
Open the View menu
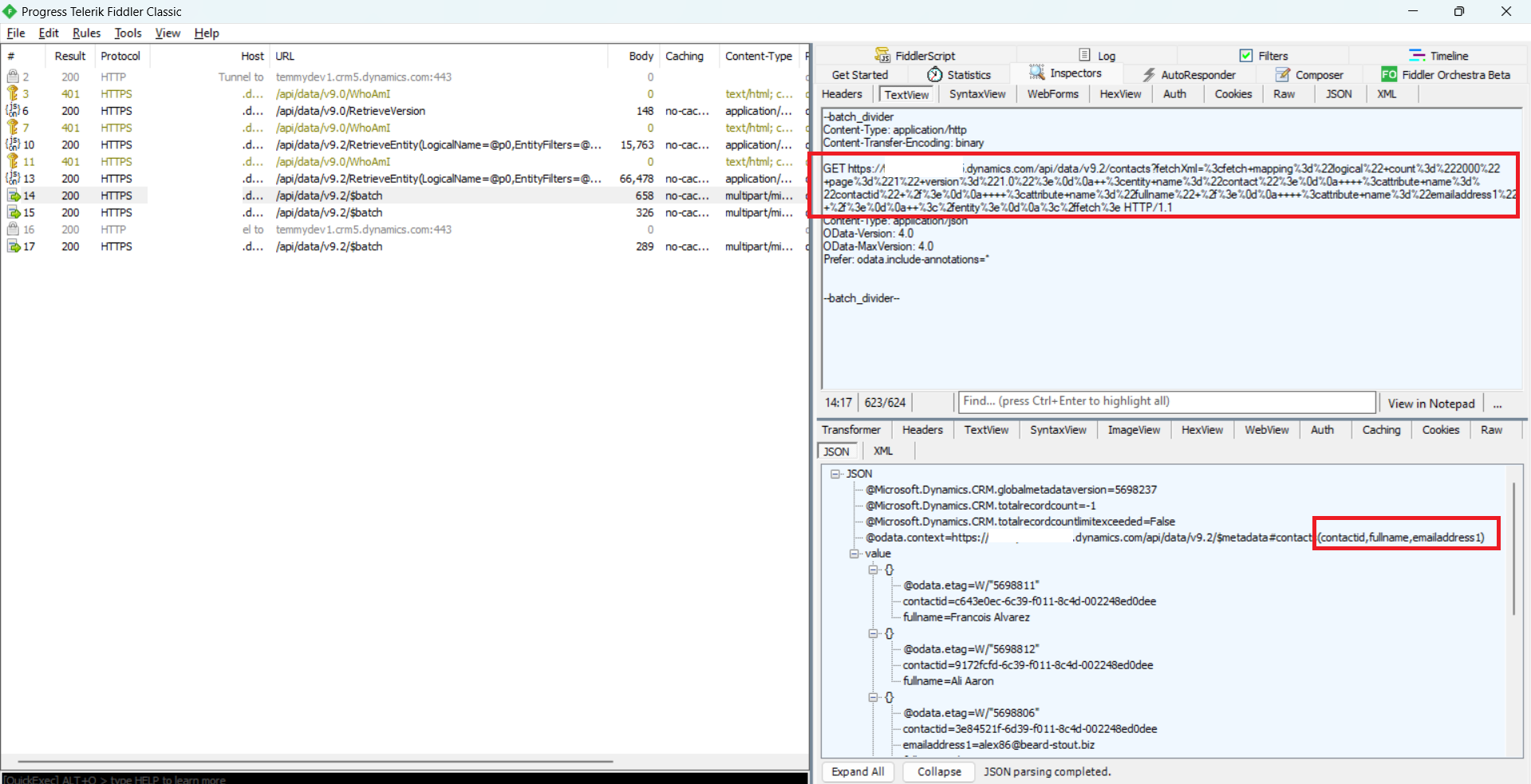(x=168, y=33)
